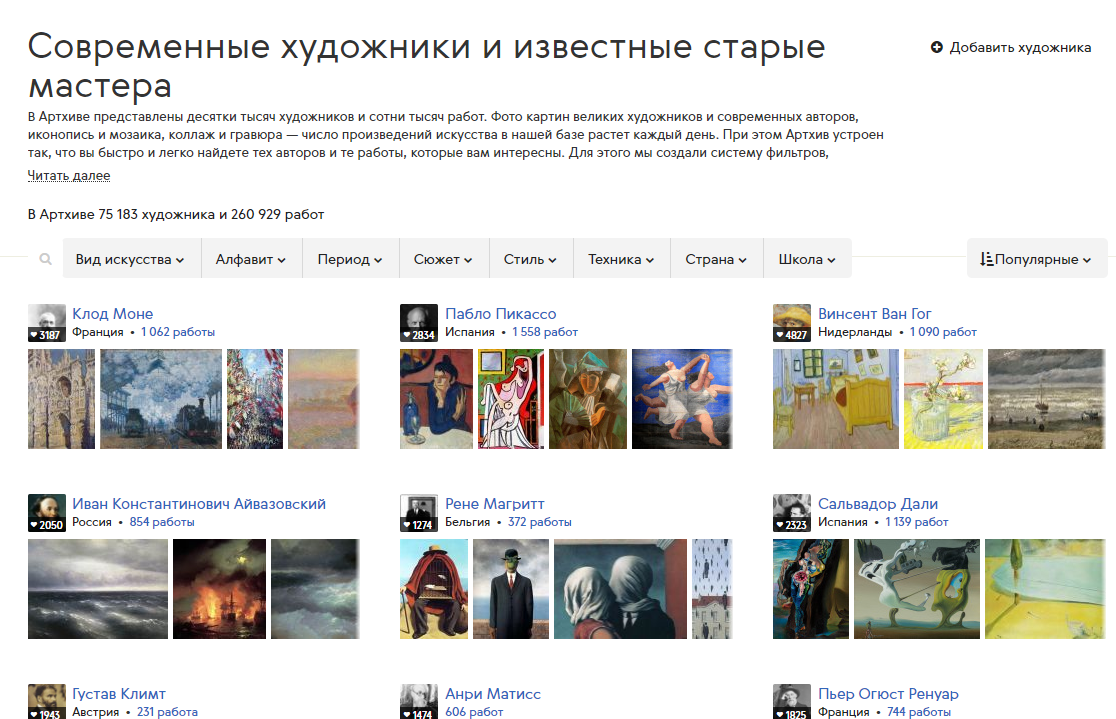Open Айвазовский's burning ships battle thumbnail
This screenshot has width=1116, height=719.
tap(219, 589)
